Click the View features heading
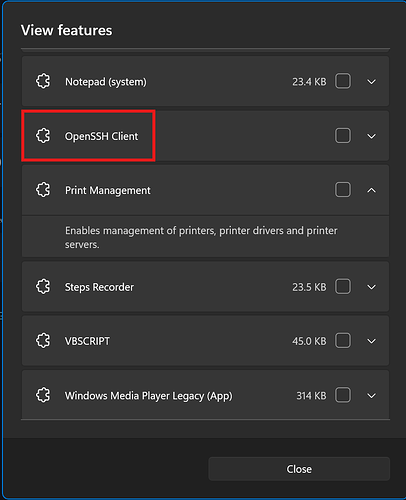 coord(67,30)
